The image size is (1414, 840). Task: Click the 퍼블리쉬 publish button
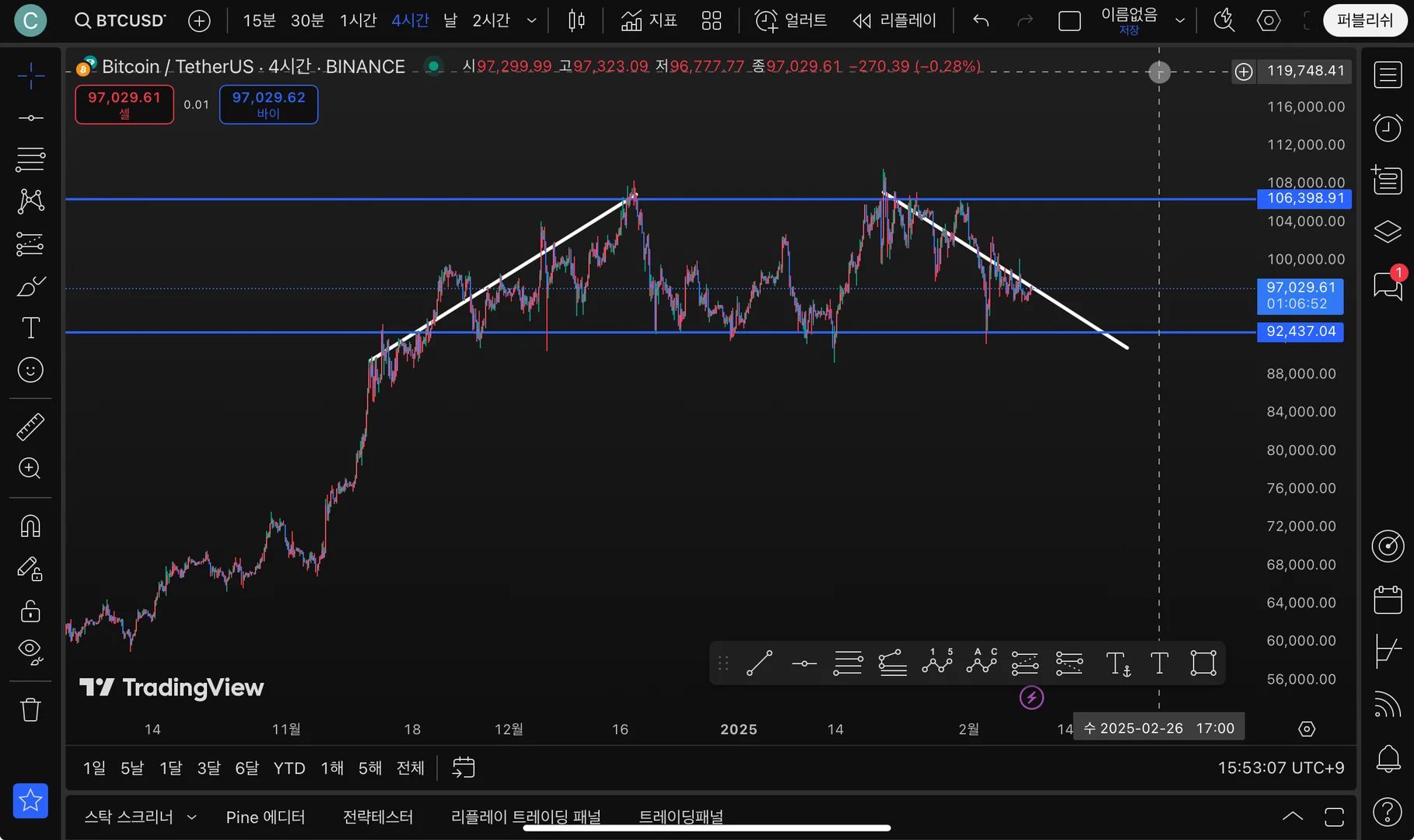(x=1364, y=21)
